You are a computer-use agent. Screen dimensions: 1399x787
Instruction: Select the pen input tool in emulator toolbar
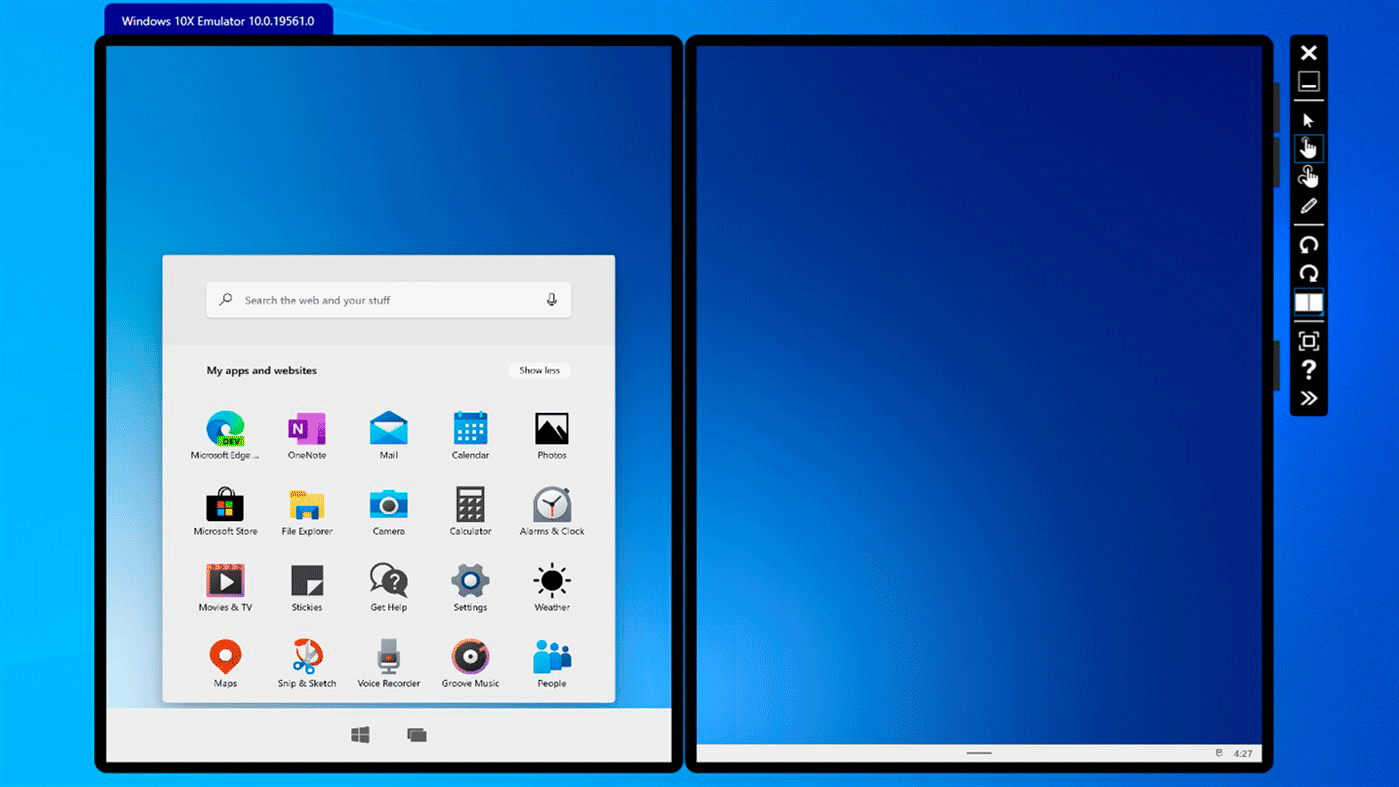(1309, 206)
